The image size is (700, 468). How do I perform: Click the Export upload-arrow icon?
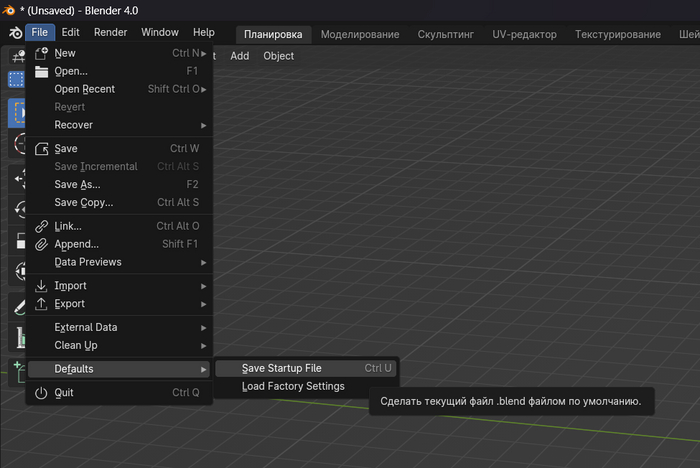coord(41,304)
